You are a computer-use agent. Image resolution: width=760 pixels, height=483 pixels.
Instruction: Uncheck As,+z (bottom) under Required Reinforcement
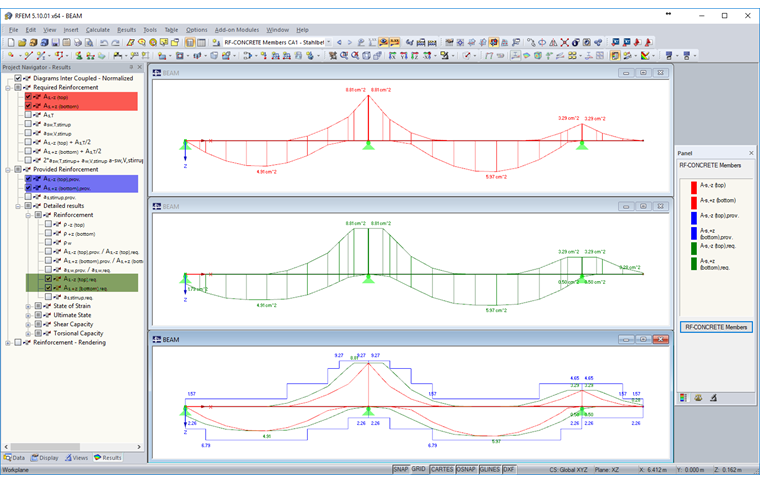click(x=28, y=106)
